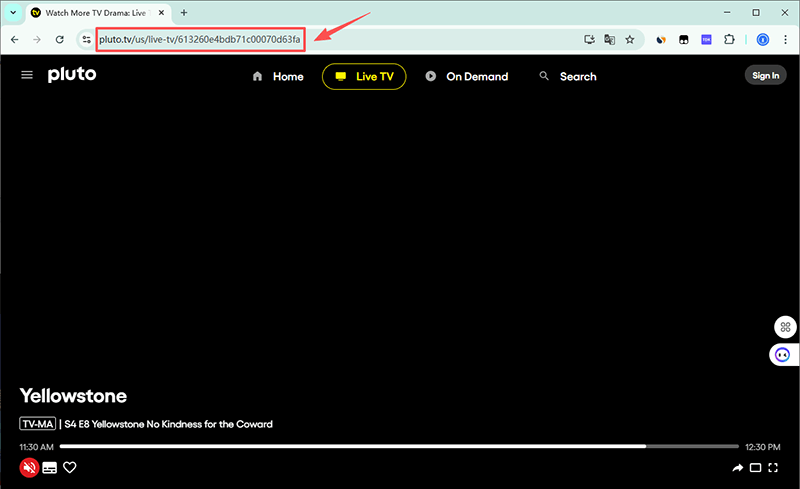Toggle closed captions icon
The height and width of the screenshot is (489, 800).
(x=49, y=468)
